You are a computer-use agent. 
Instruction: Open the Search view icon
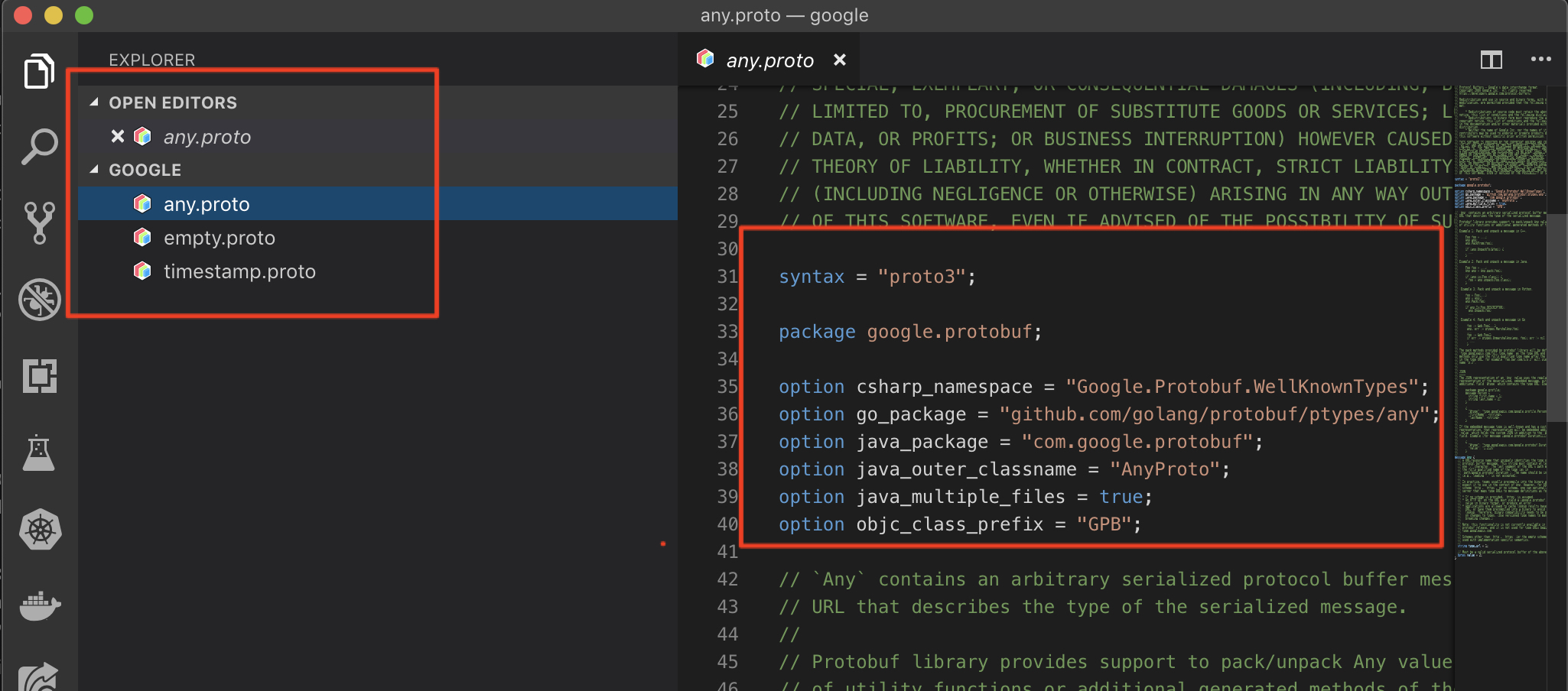(x=39, y=146)
